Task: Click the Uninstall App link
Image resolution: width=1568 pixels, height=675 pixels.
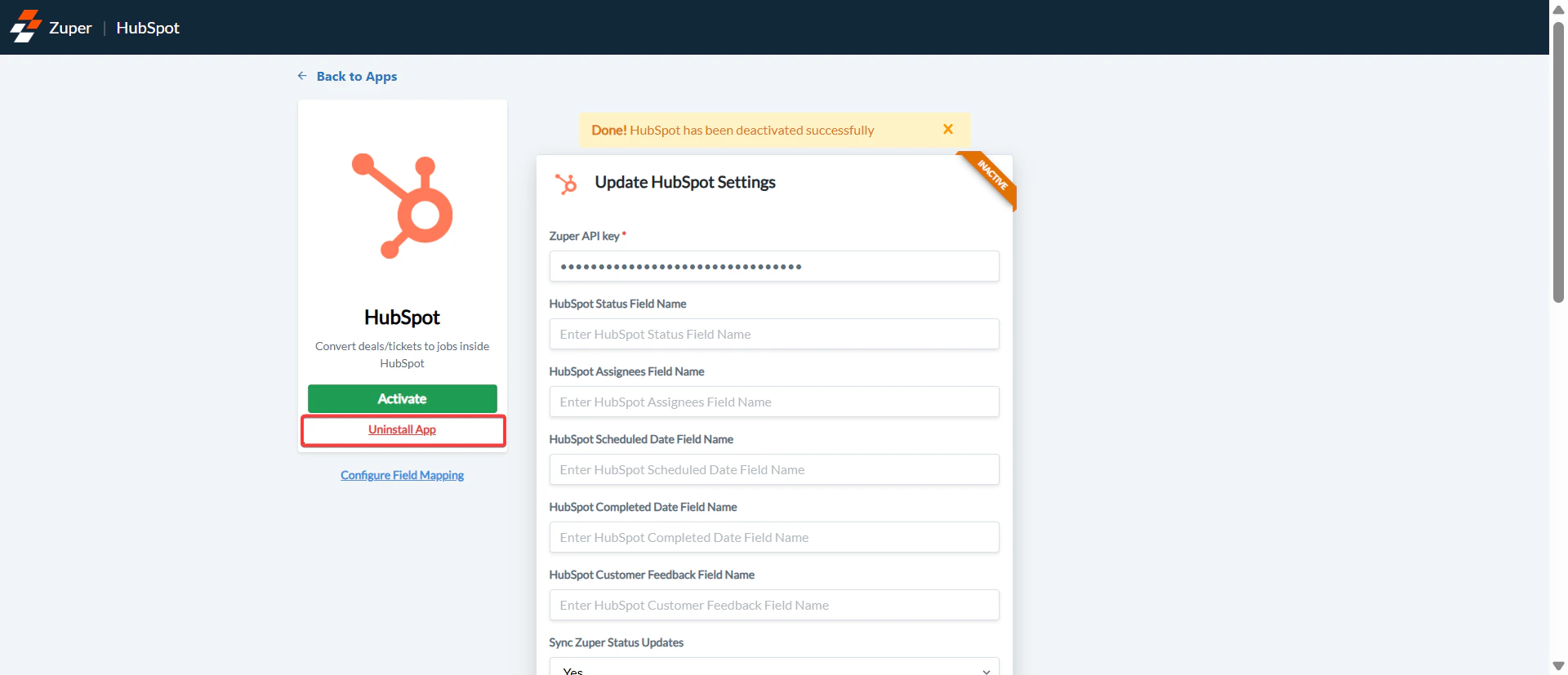Action: pyautogui.click(x=403, y=429)
